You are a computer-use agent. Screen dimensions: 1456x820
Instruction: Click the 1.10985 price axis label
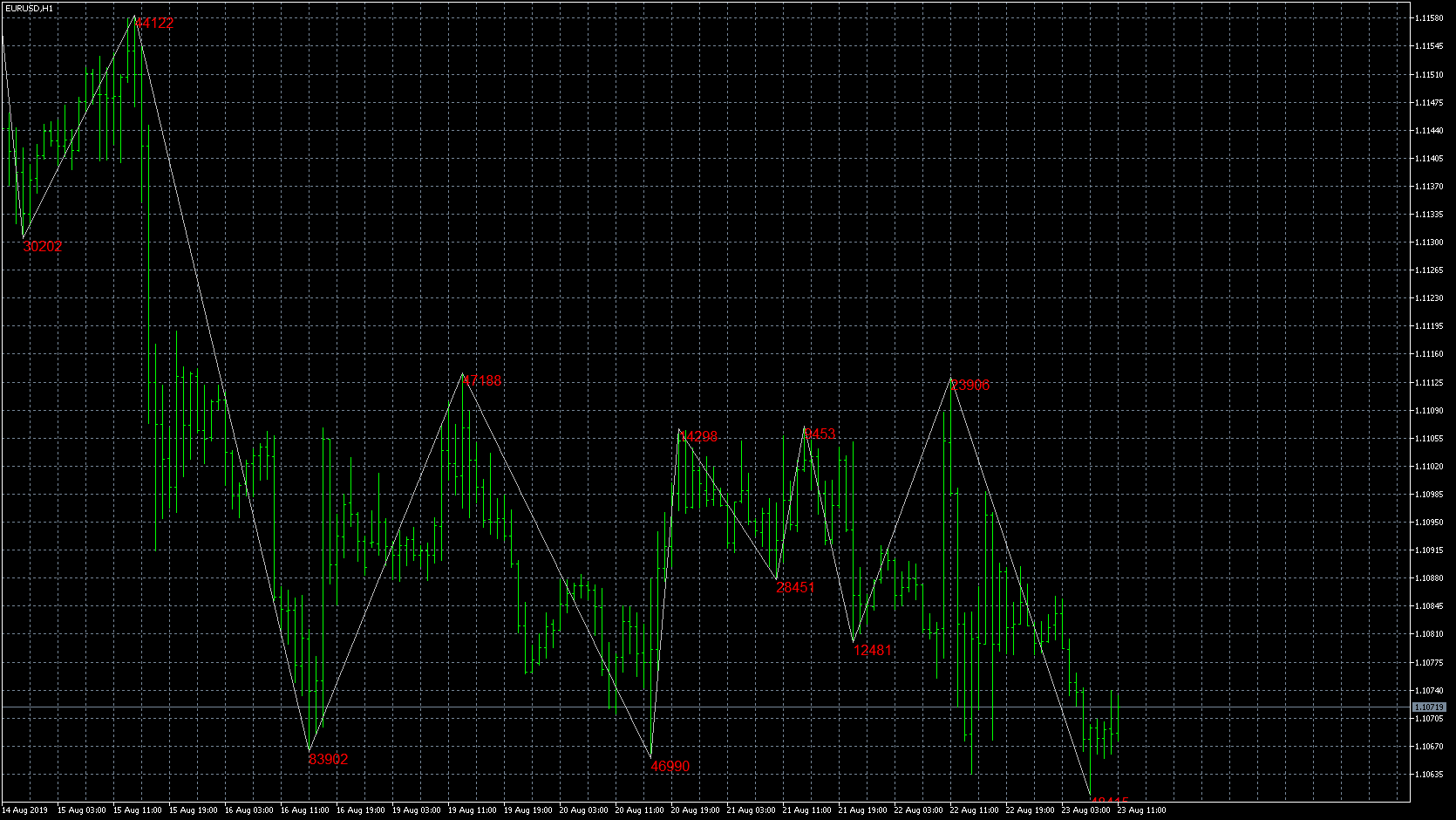click(1429, 495)
